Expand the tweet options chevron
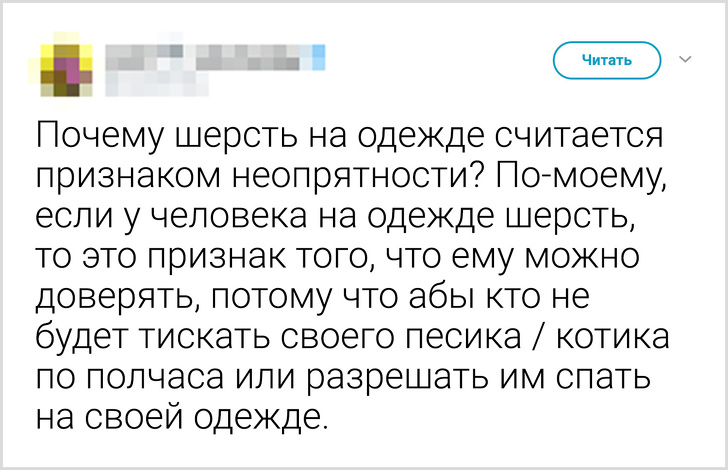728x470 pixels. tap(685, 60)
